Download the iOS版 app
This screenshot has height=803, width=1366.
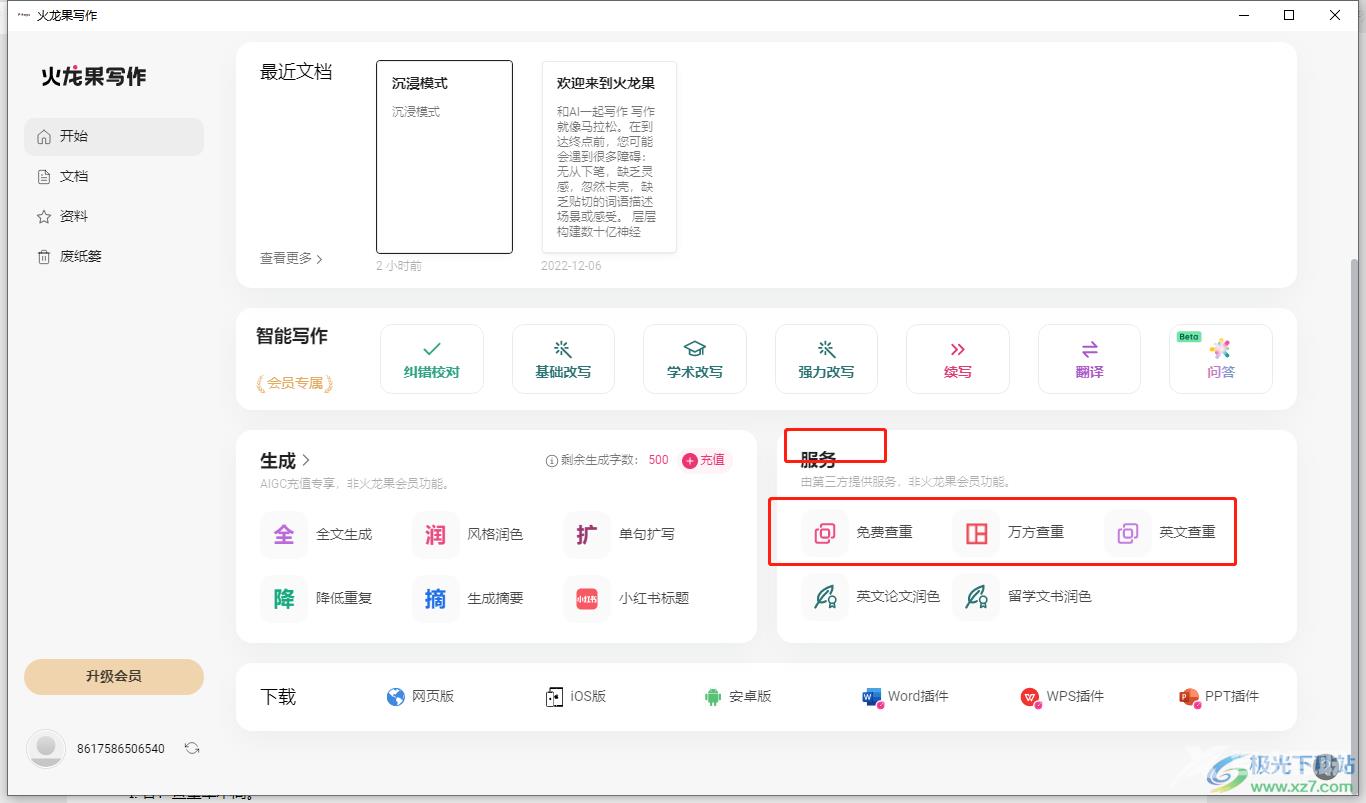point(576,696)
